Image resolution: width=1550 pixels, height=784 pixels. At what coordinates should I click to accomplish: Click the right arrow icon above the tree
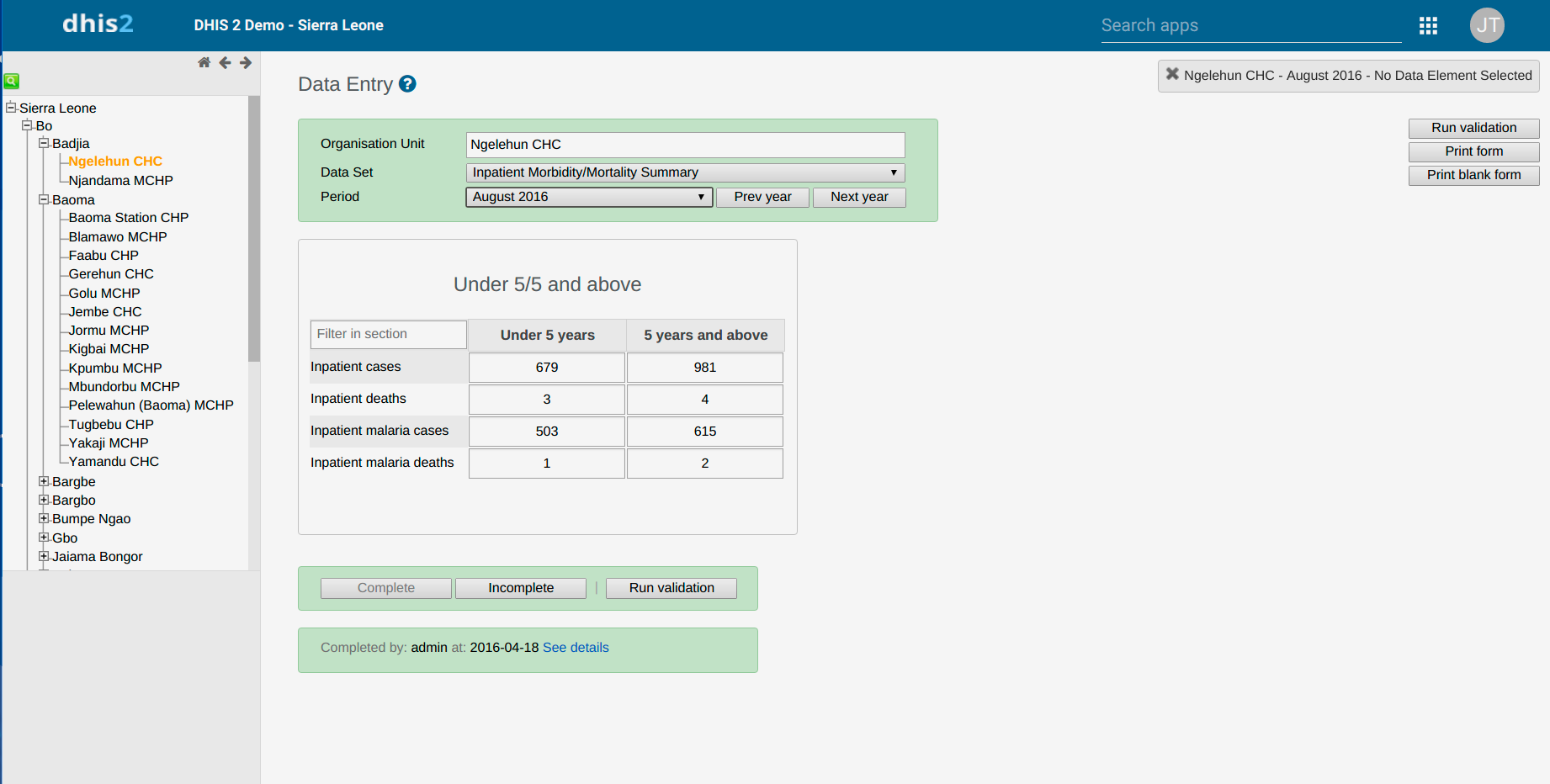246,62
